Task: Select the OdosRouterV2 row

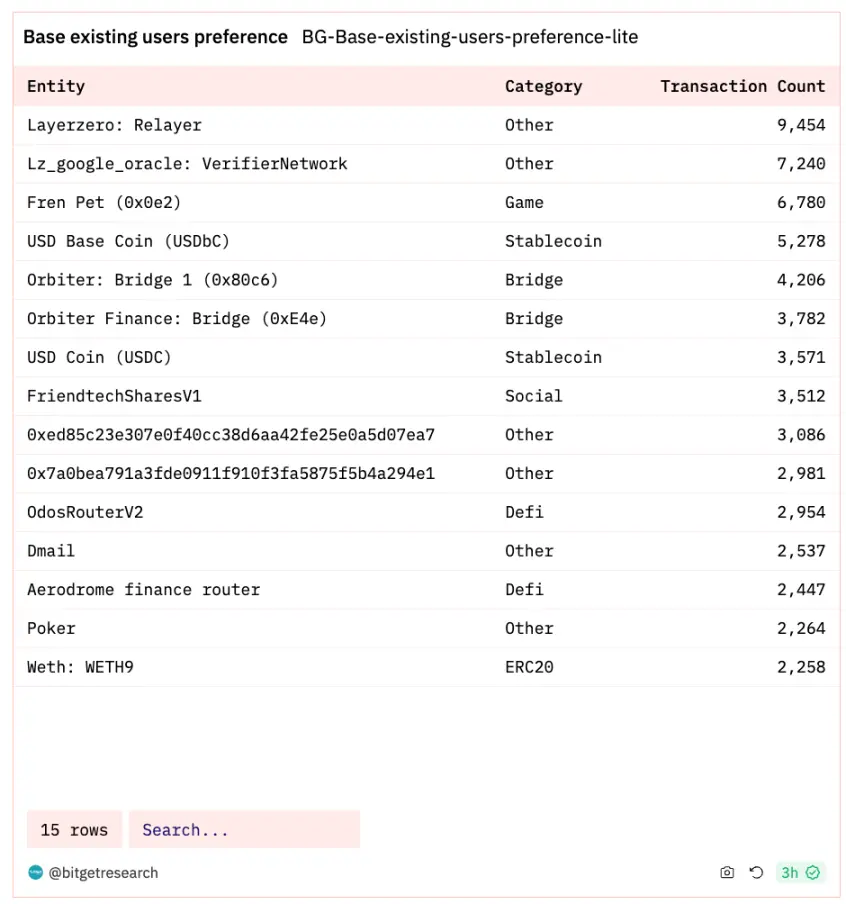Action: (427, 512)
